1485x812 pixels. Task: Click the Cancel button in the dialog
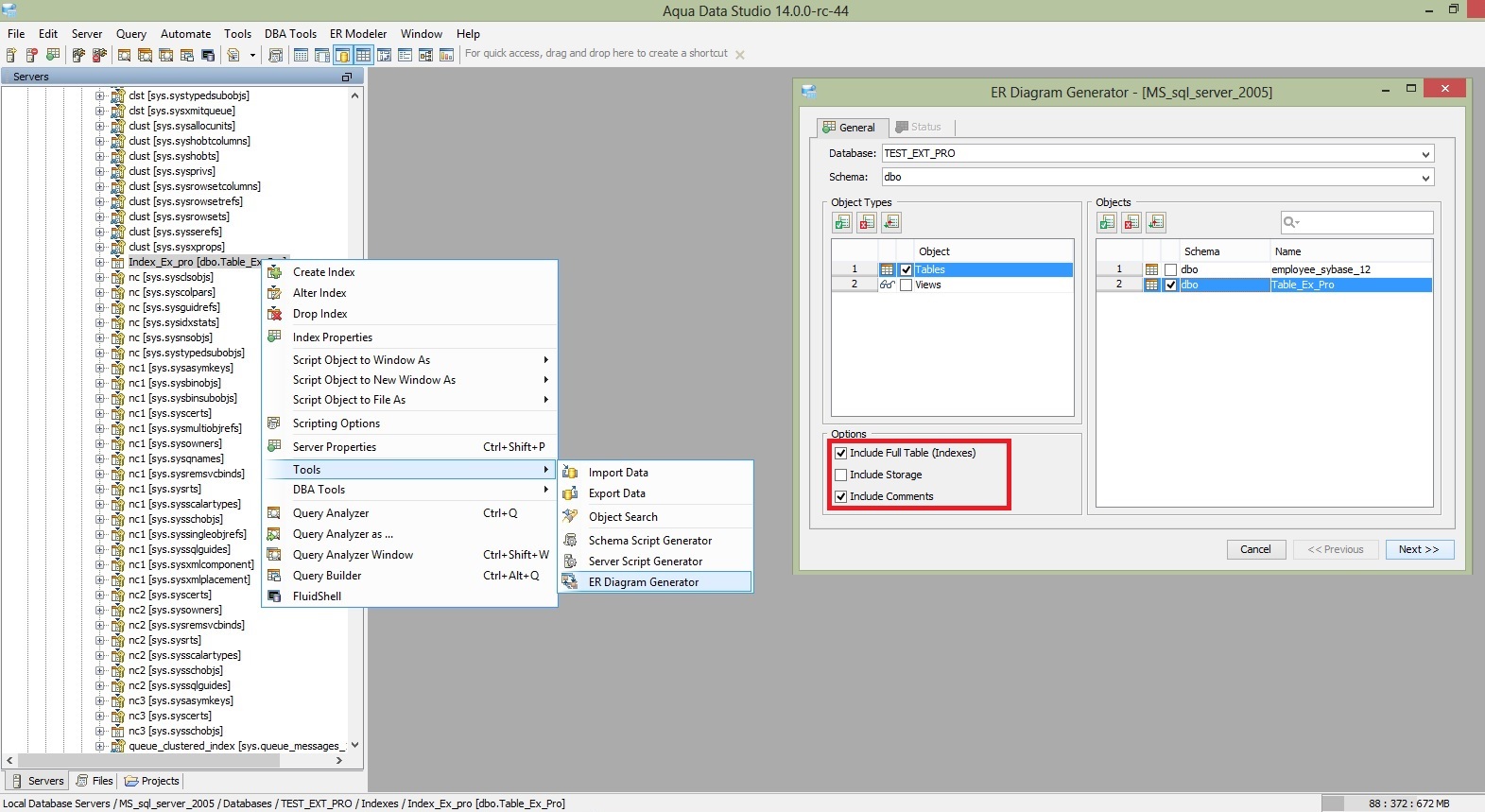(1255, 549)
